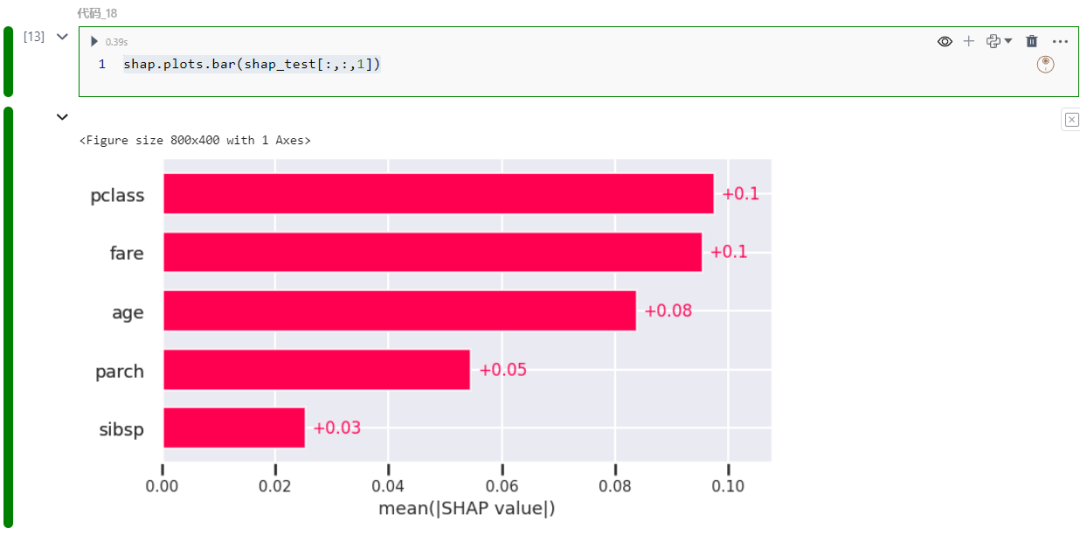
Task: Add a new cell with plus icon
Action: [x=968, y=41]
